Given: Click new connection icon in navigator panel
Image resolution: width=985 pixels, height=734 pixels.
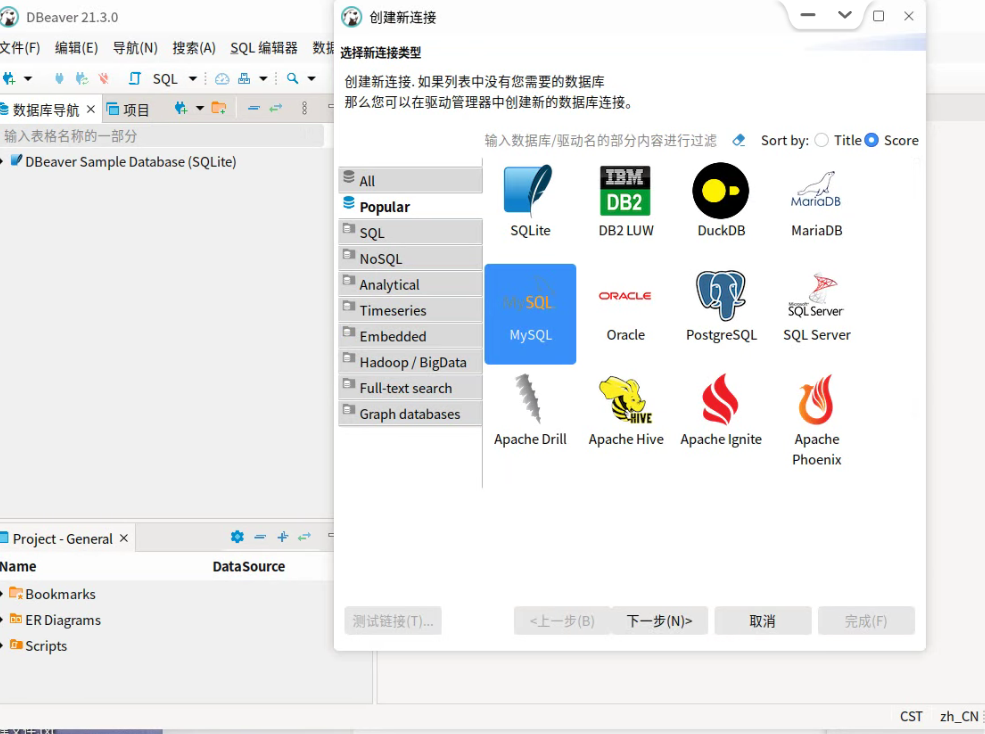Looking at the screenshot, I should [181, 108].
